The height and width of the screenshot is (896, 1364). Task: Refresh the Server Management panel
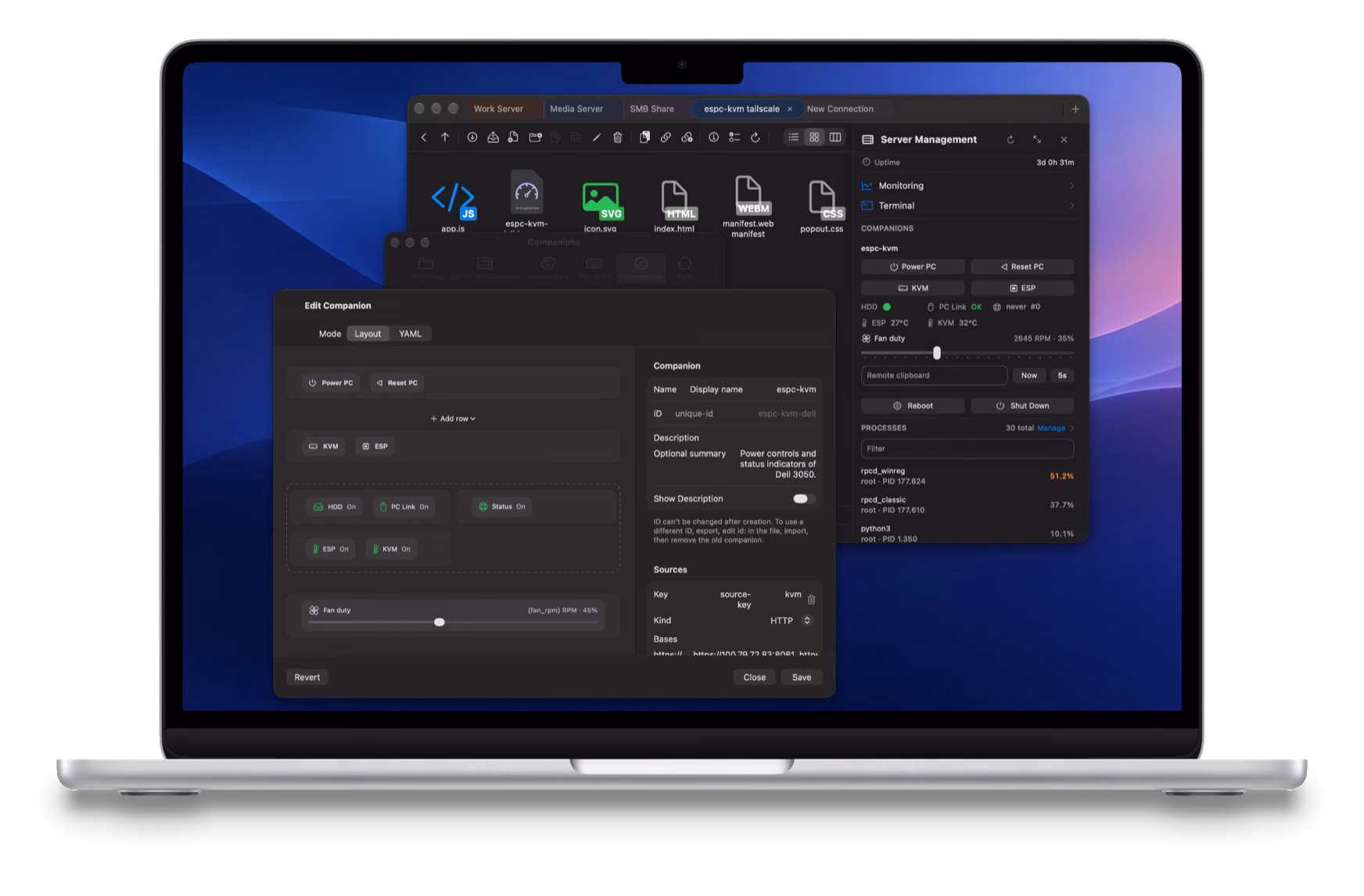point(1010,140)
